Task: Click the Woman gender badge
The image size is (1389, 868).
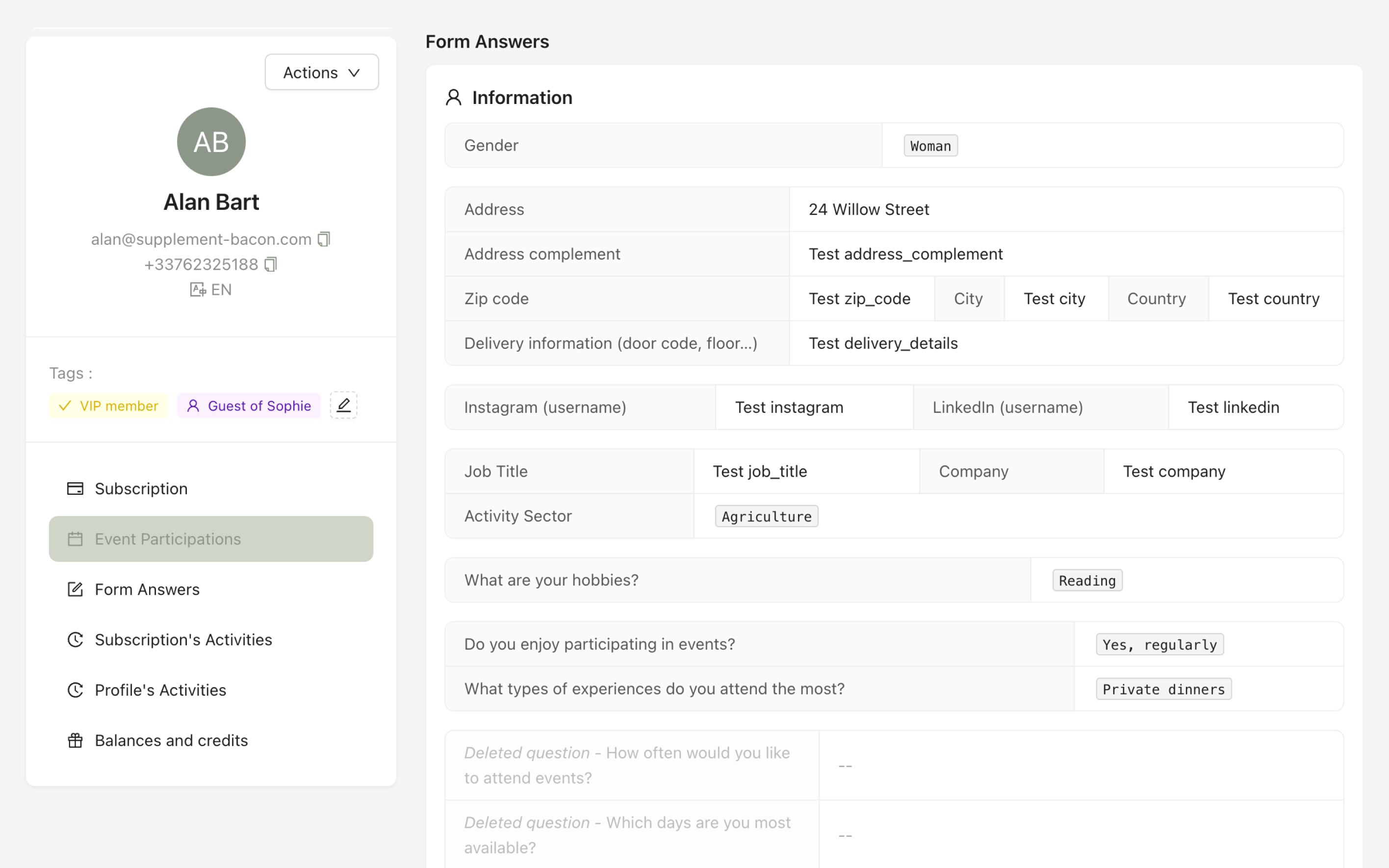Action: click(930, 146)
